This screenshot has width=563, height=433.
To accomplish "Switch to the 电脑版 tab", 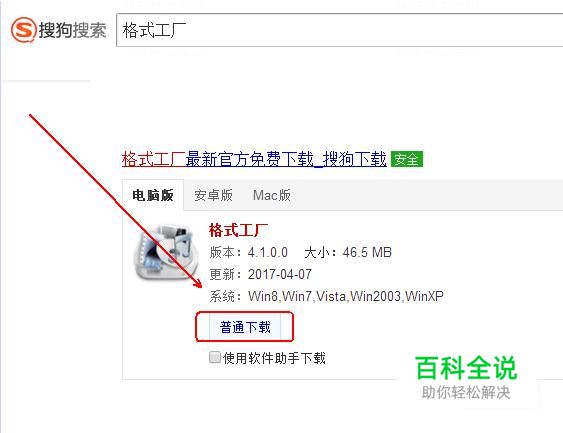I will pyautogui.click(x=153, y=195).
